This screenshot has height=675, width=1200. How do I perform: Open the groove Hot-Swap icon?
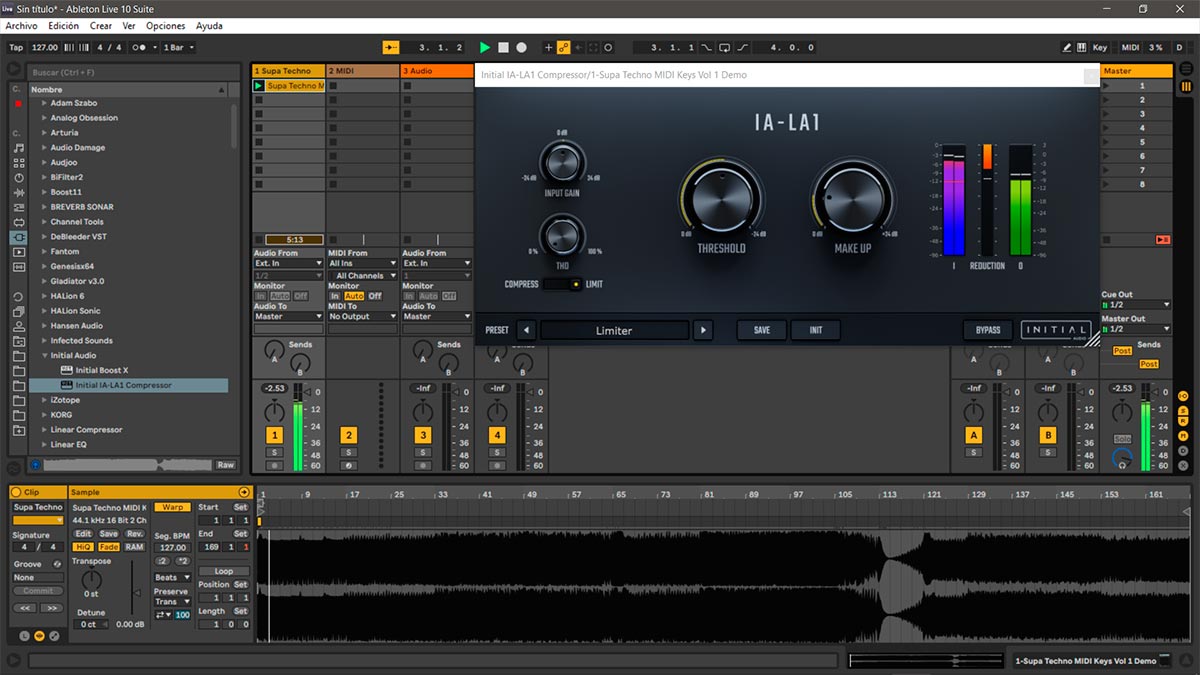pos(57,564)
